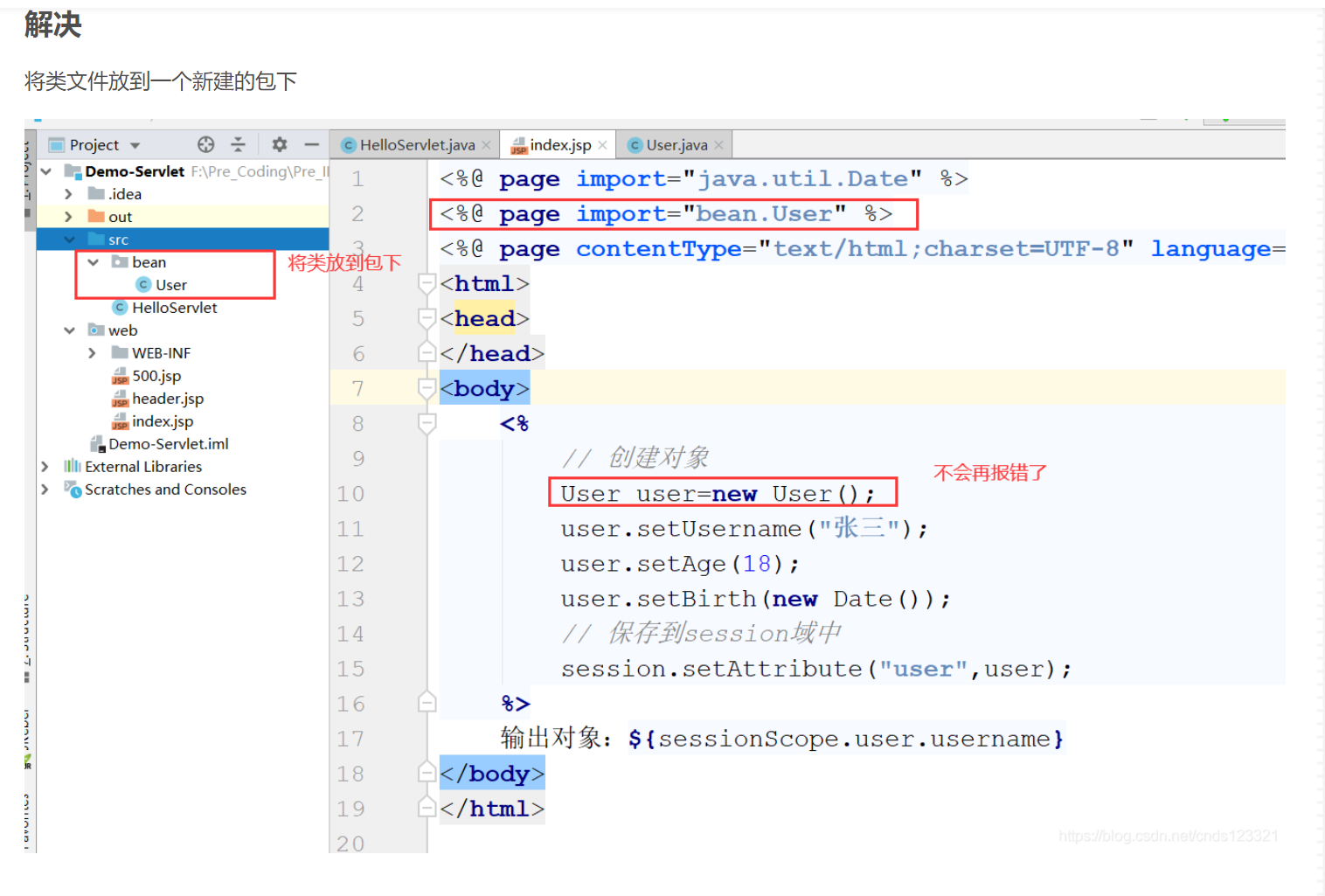Select the index.jsp file icon in tree

pyautogui.click(x=120, y=421)
